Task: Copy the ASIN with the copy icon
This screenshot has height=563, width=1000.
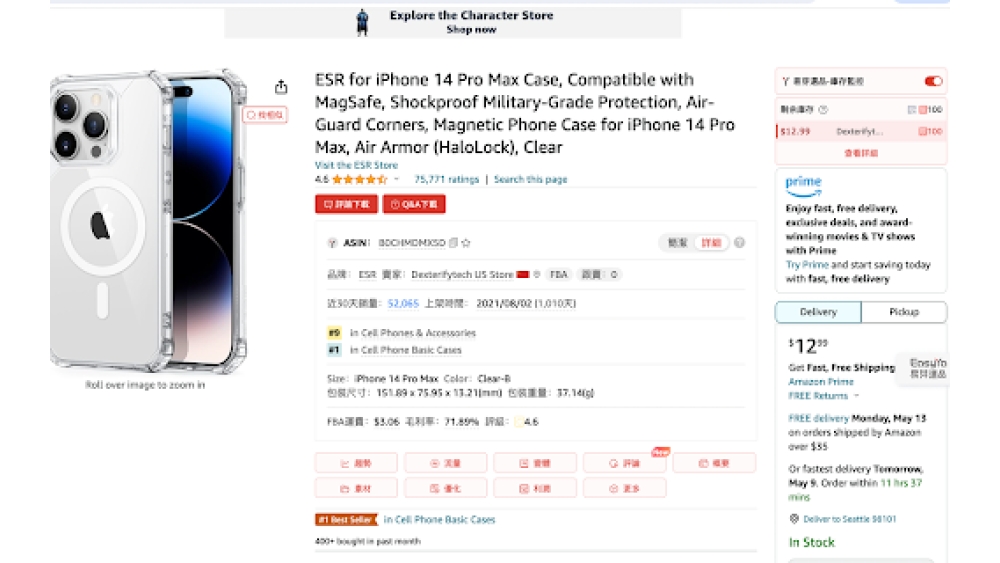Action: pos(453,243)
